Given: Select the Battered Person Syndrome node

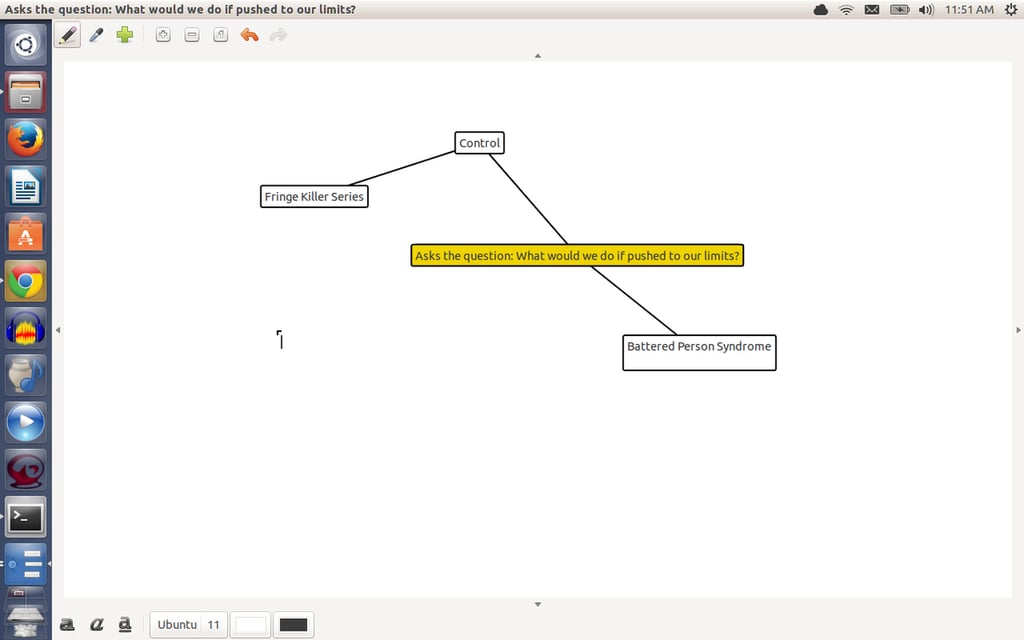Looking at the screenshot, I should pos(699,353).
